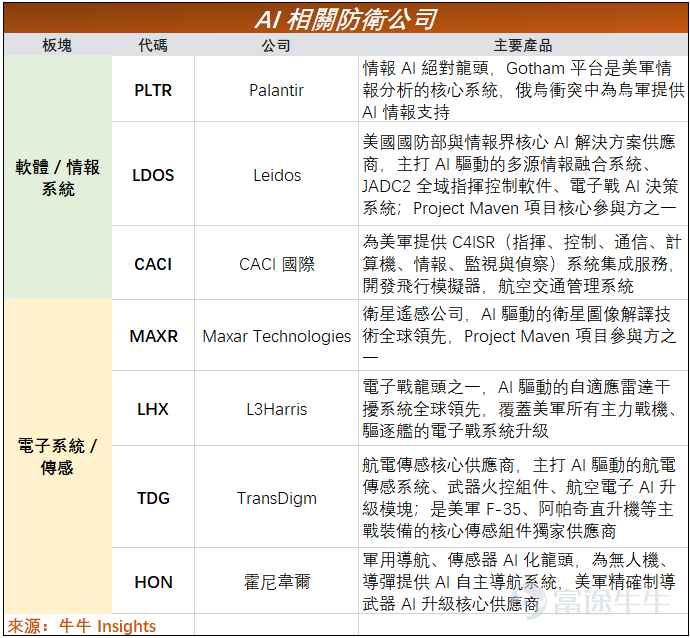Click Leidos's JADC2 product description
This screenshot has height=638, width=690.
(x=519, y=175)
